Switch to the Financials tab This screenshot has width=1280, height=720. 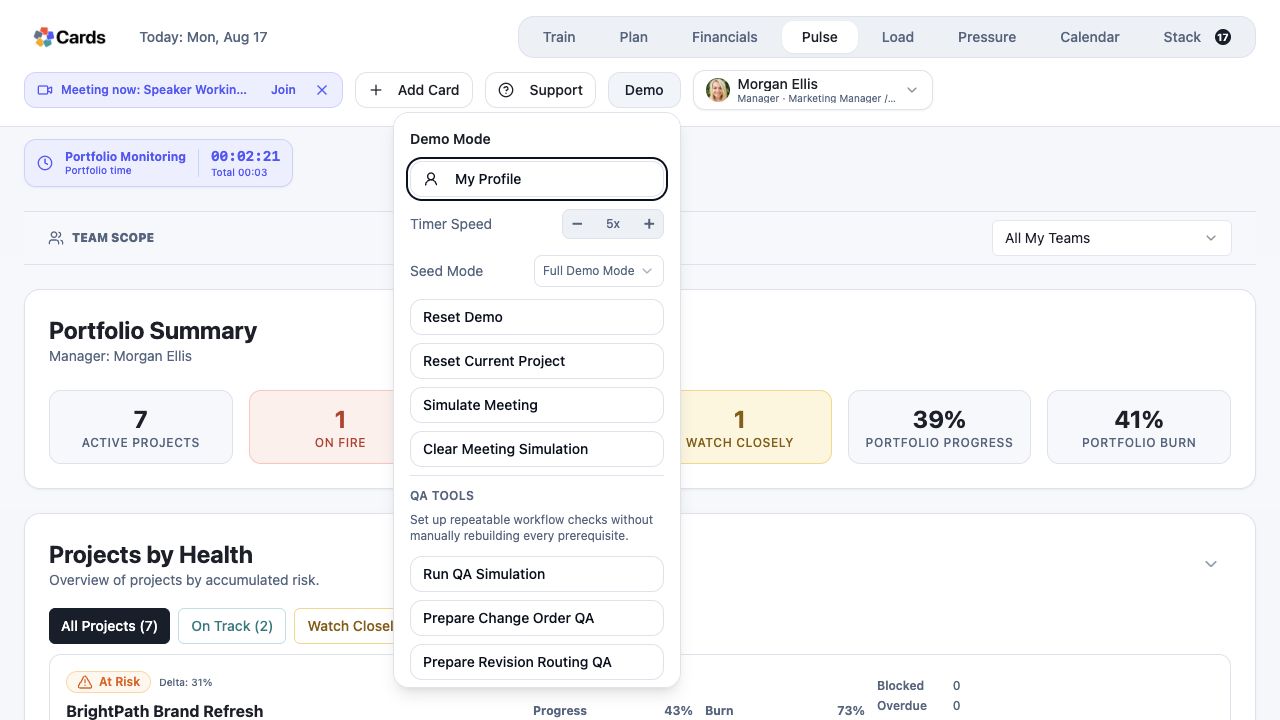click(x=725, y=37)
